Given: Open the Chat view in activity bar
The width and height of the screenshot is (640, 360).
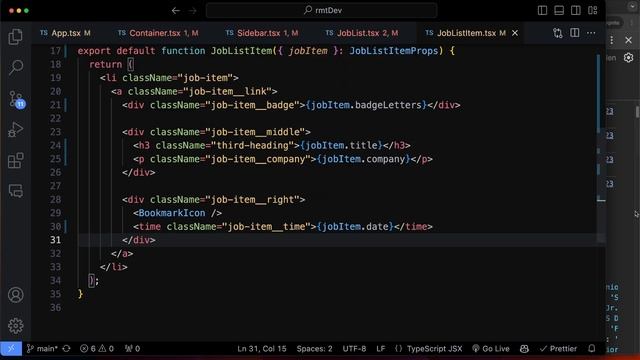Looking at the screenshot, I should (16, 191).
